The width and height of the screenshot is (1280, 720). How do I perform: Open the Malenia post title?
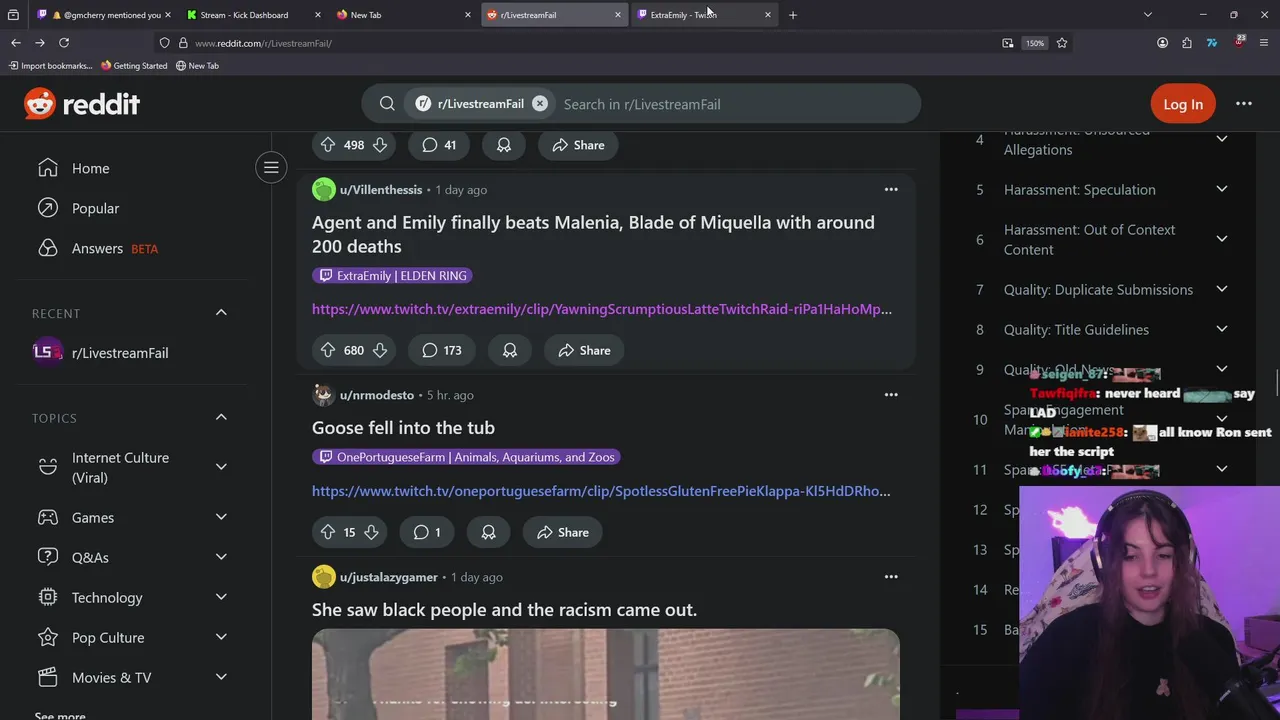click(593, 234)
